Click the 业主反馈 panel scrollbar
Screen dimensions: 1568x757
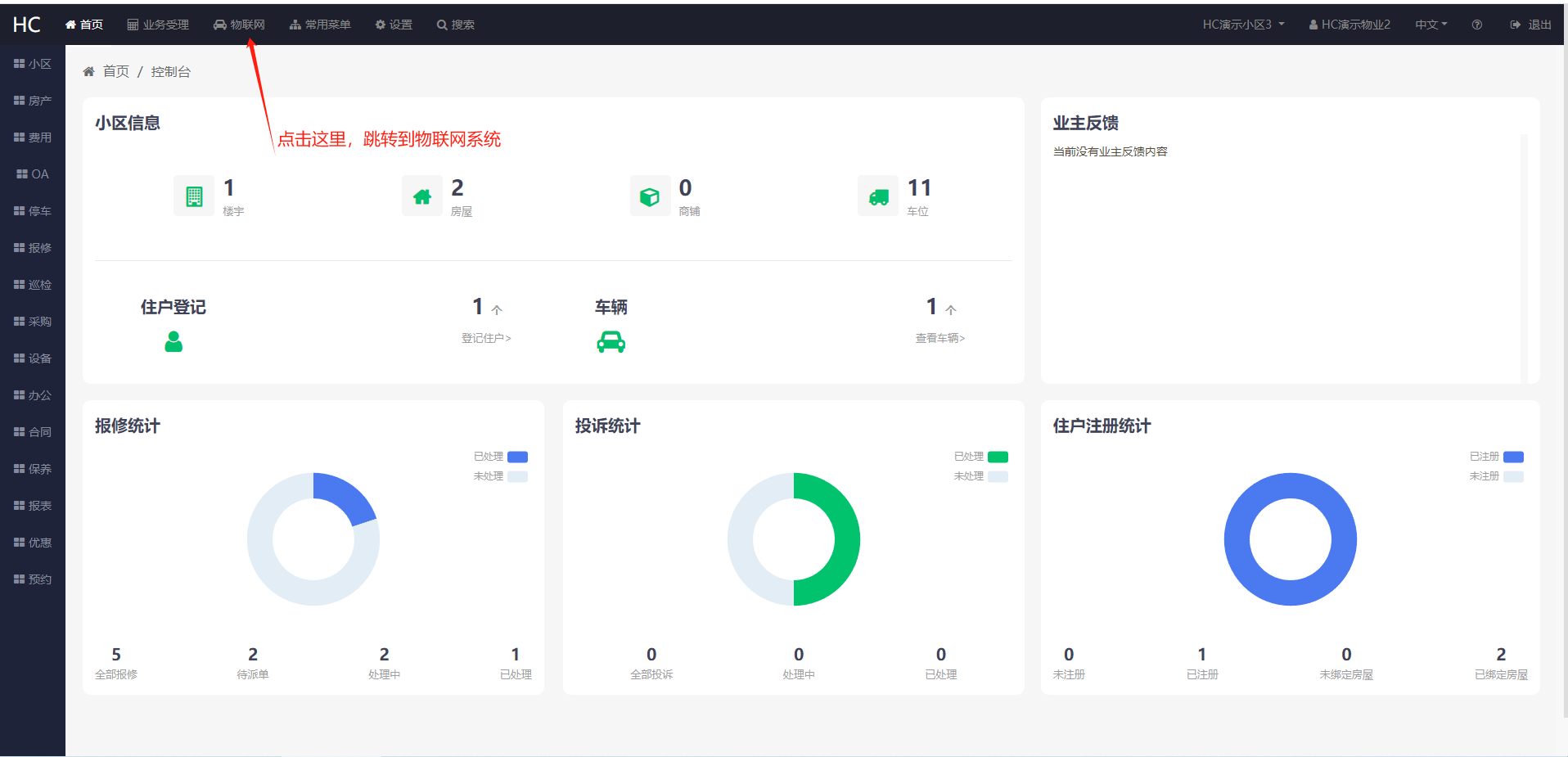coord(1524,259)
